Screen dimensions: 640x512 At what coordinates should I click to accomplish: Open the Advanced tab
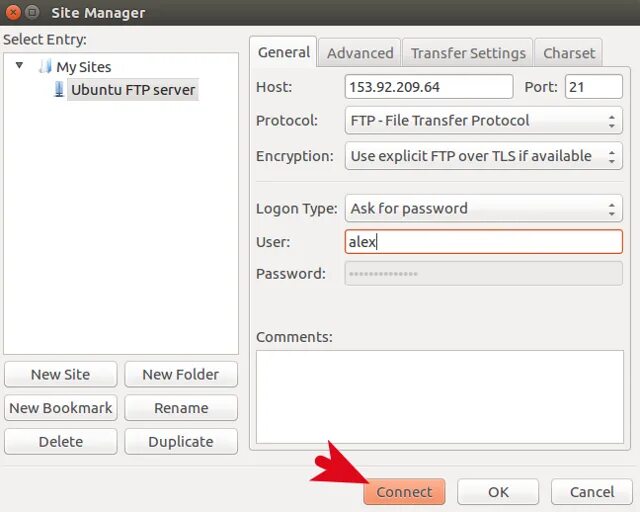pyautogui.click(x=360, y=53)
